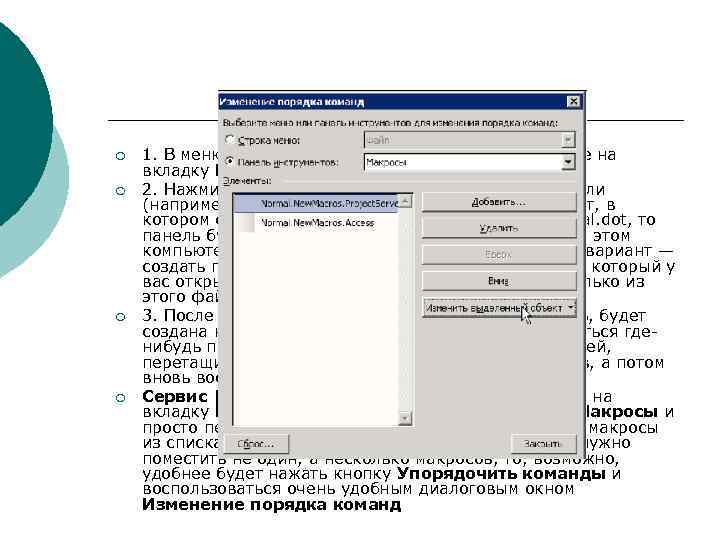Image resolution: width=720 pixels, height=540 pixels.
Task: Click the 'Элементы:' label
Action: [x=247, y=181]
